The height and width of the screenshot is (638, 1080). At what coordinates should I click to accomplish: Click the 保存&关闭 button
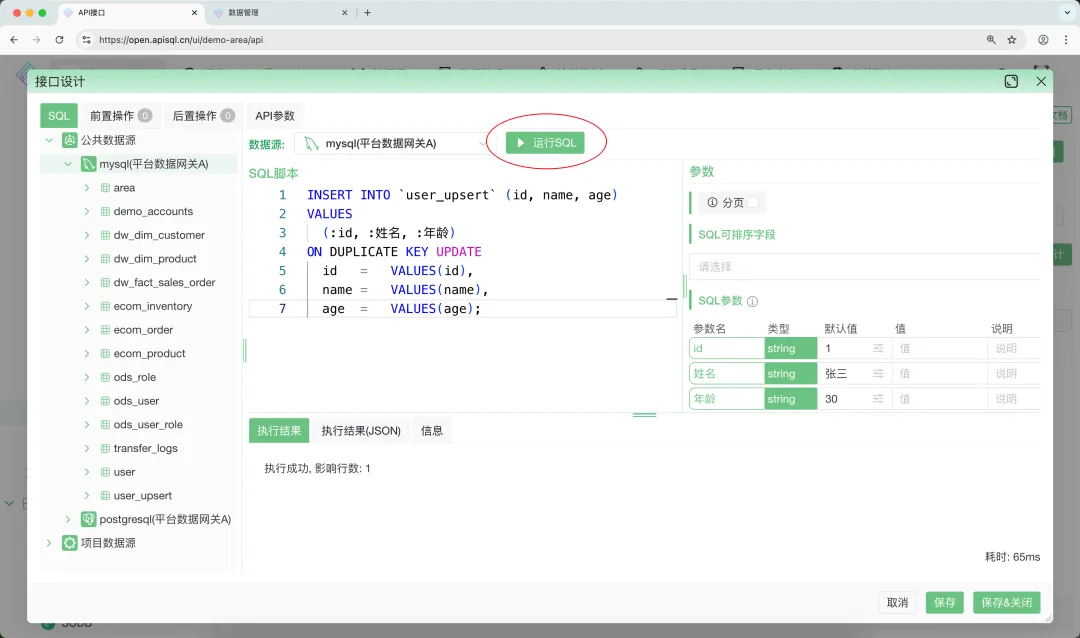[x=1006, y=603]
